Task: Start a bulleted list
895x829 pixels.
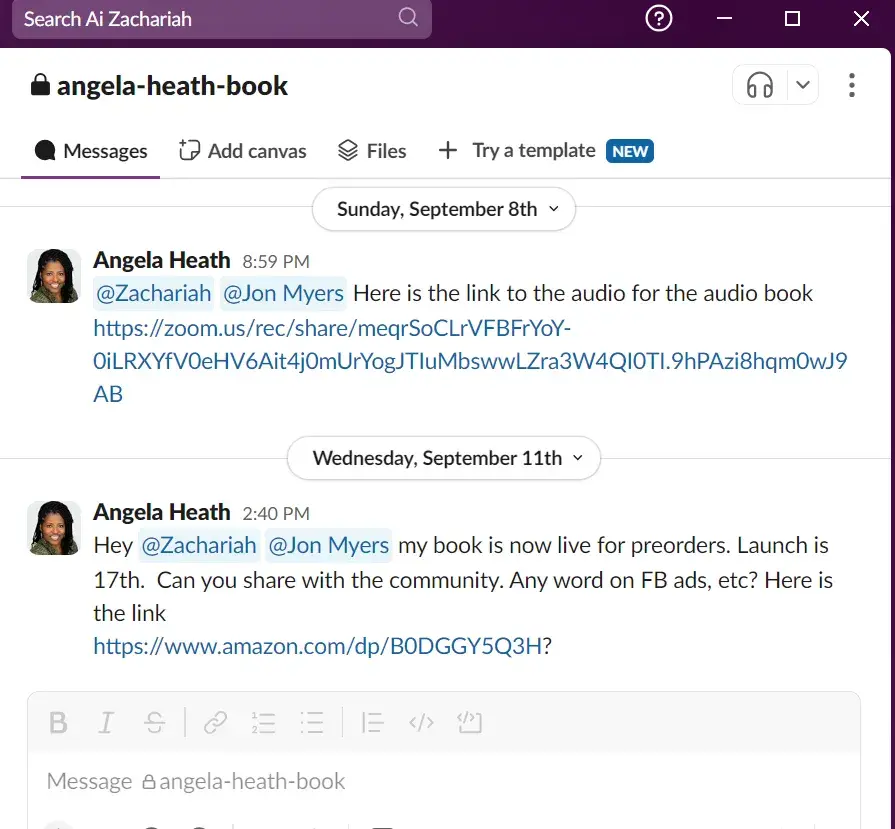Action: click(311, 722)
